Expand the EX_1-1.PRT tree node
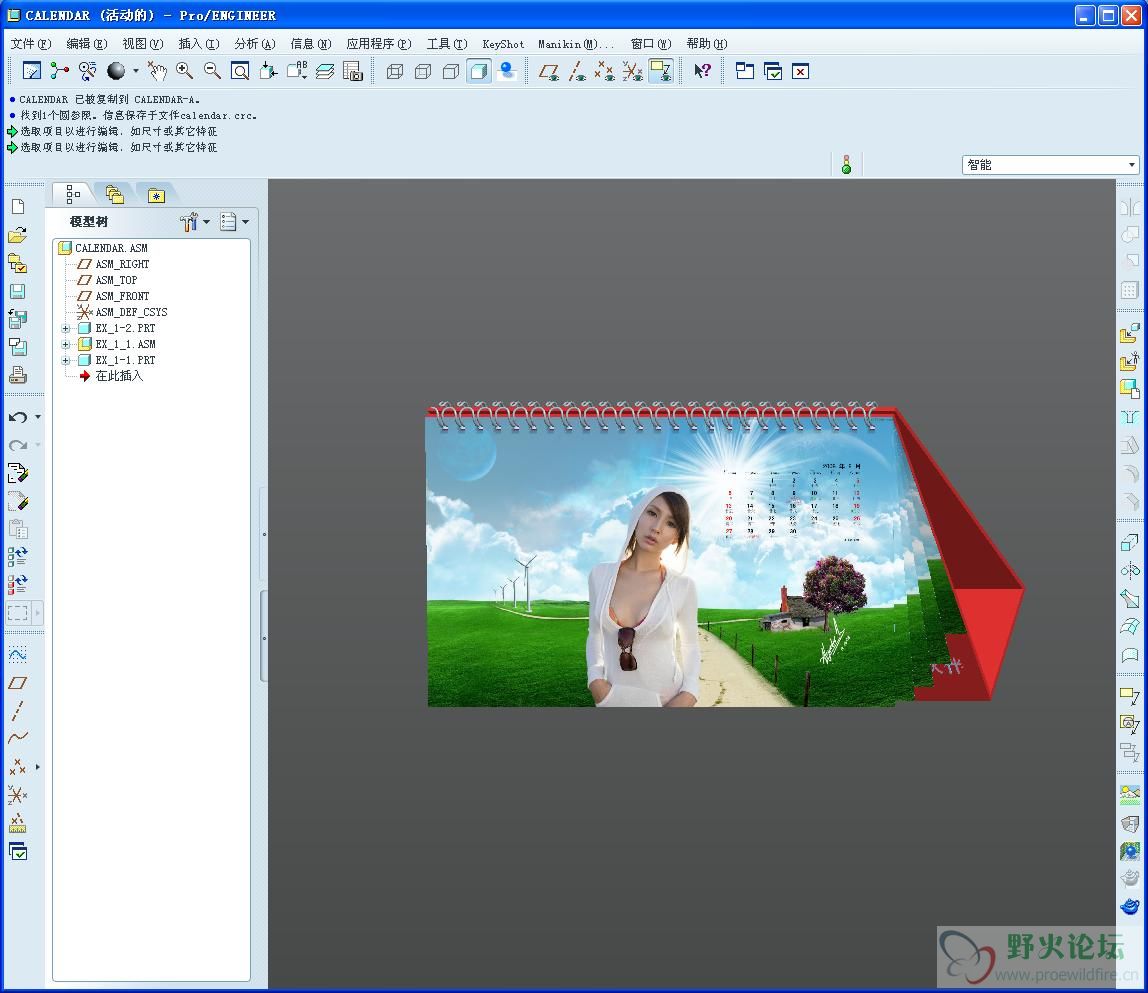The height and width of the screenshot is (993, 1148). tap(66, 360)
